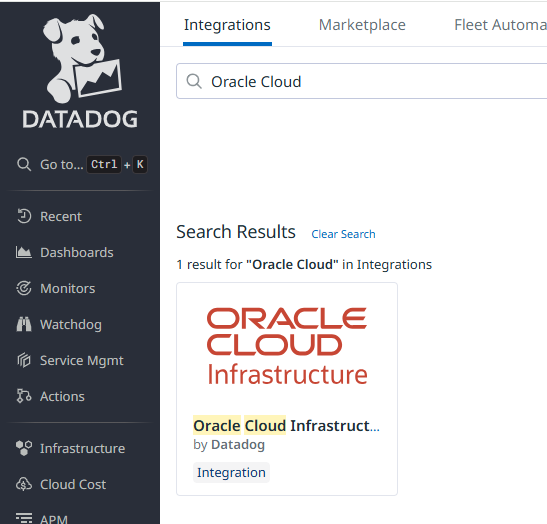Switch to the Integrations tab
The width and height of the screenshot is (547, 524).
click(x=227, y=25)
